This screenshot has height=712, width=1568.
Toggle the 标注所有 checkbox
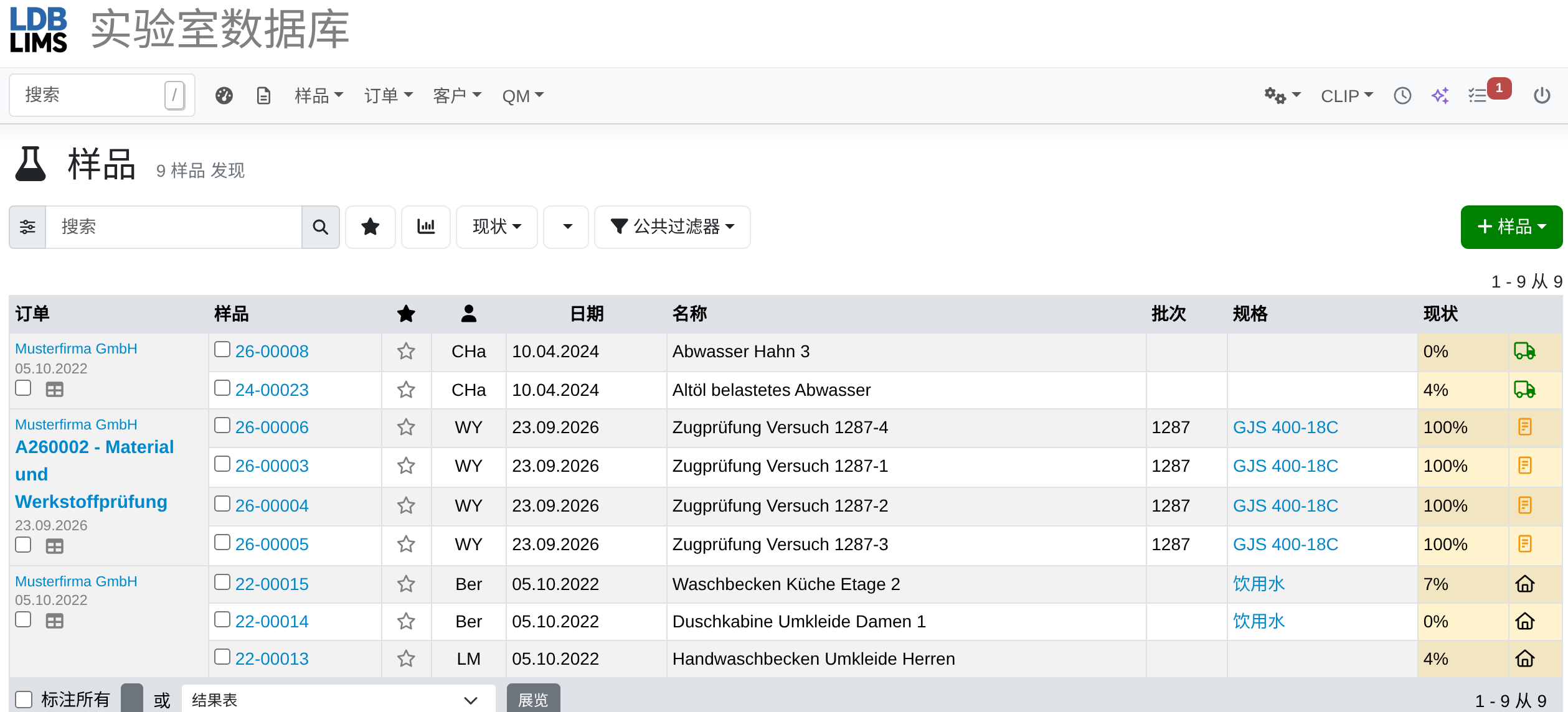[24, 700]
